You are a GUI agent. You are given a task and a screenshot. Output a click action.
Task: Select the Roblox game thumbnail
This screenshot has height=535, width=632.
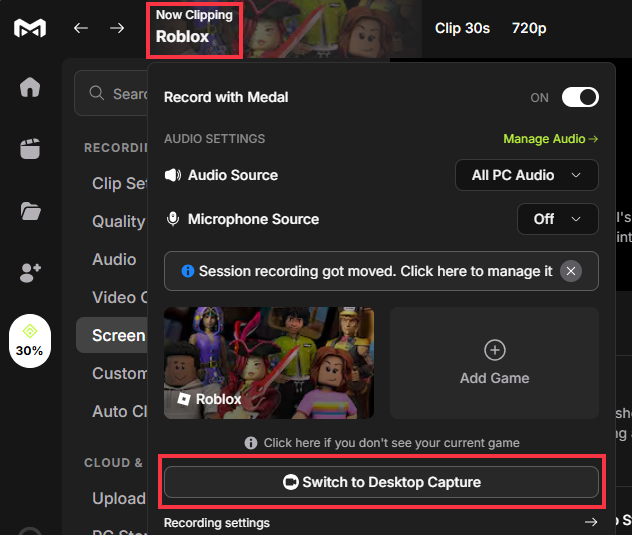tap(269, 362)
